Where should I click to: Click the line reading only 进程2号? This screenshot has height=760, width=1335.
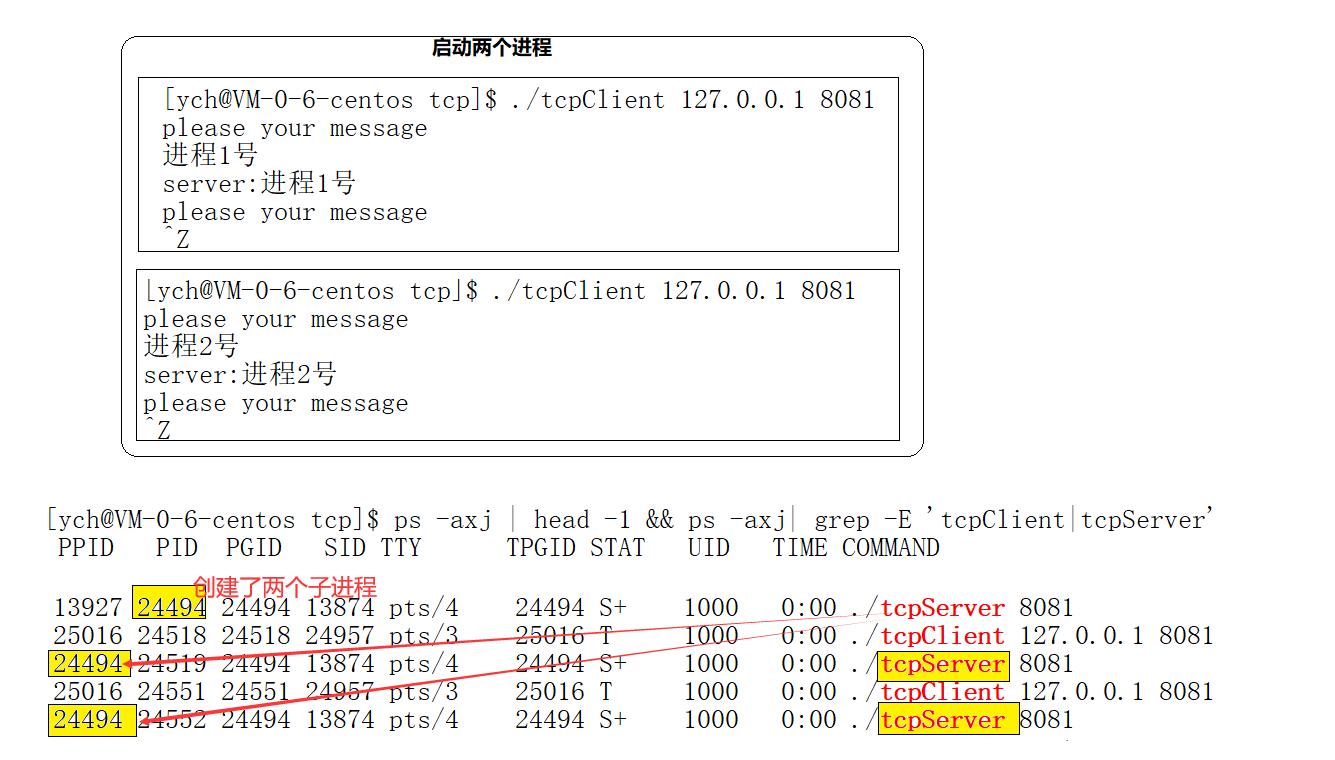click(x=191, y=346)
